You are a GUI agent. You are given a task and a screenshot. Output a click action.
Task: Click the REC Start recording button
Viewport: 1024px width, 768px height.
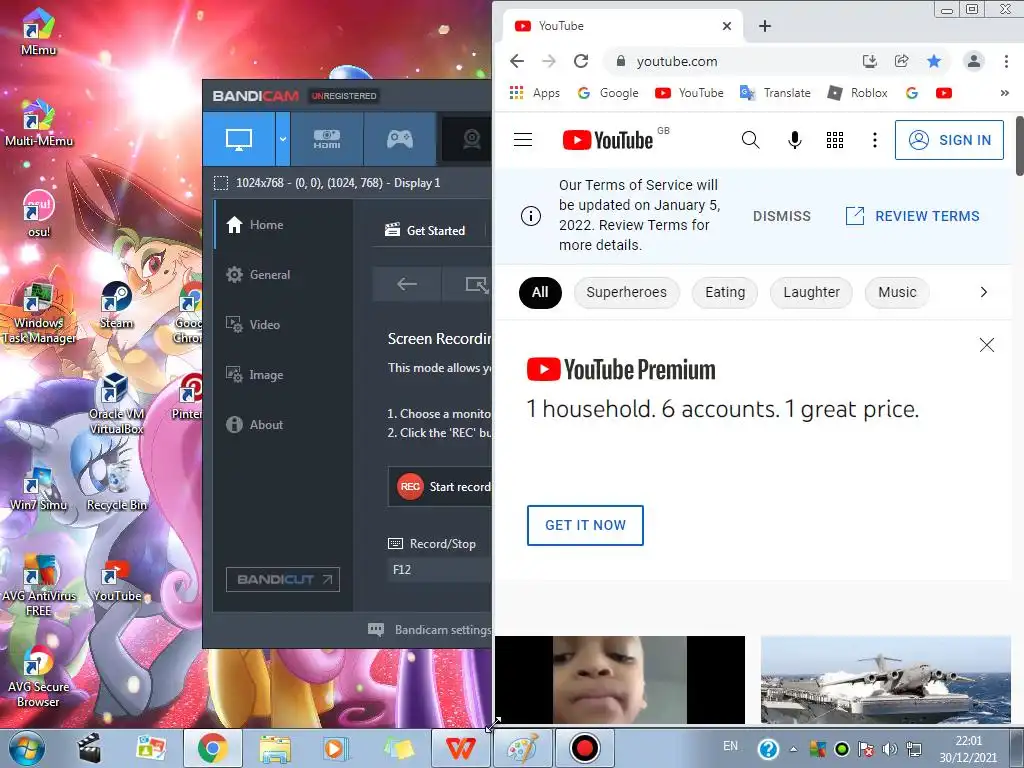tap(441, 487)
